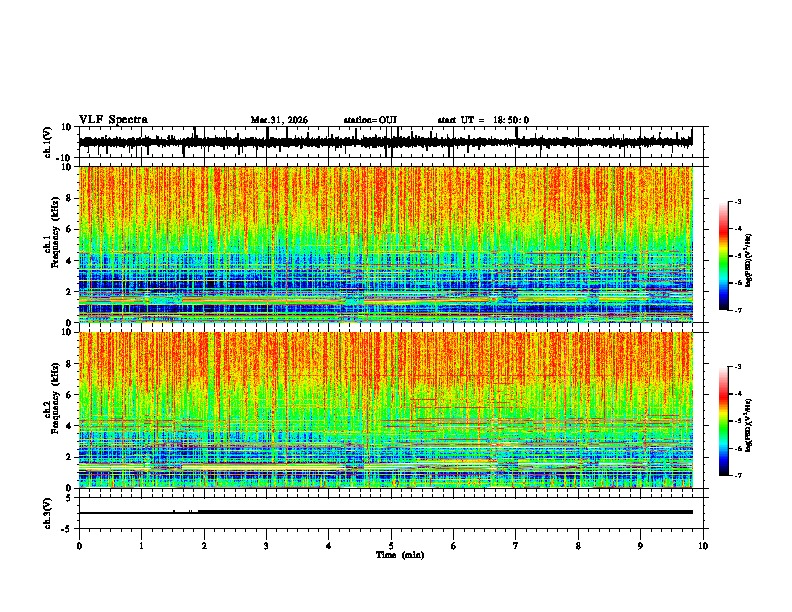This screenshot has width=792, height=612.
Task: Click the ch.2 color bar beside the lower spectrogram
Action: 723,421
